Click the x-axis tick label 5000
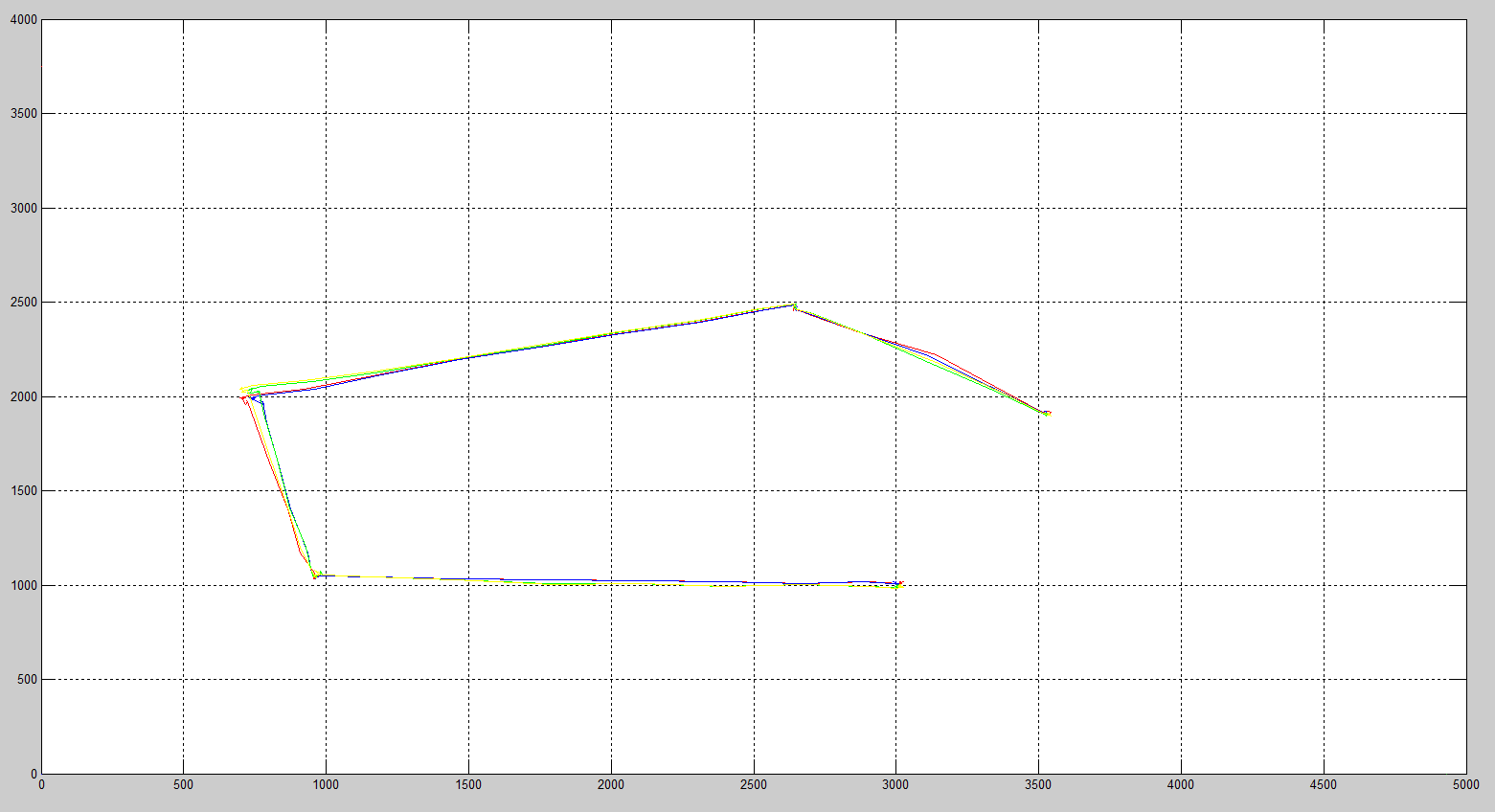Screen dimensions: 1495x812 tap(1465, 785)
